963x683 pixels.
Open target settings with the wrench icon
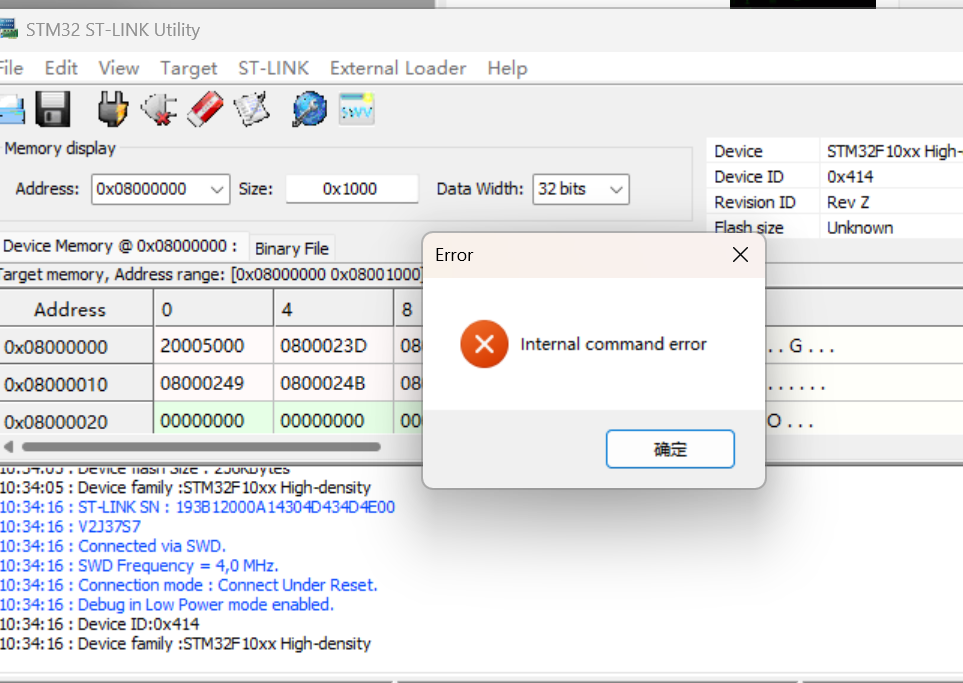click(x=308, y=108)
